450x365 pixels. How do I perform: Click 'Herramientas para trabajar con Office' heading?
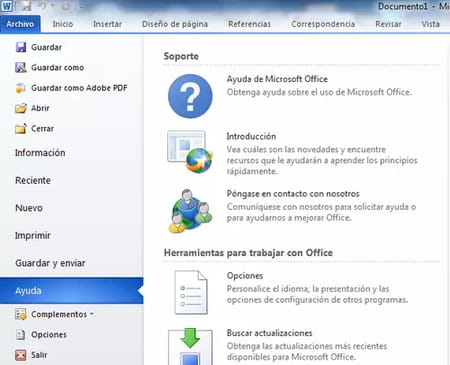pos(248,253)
